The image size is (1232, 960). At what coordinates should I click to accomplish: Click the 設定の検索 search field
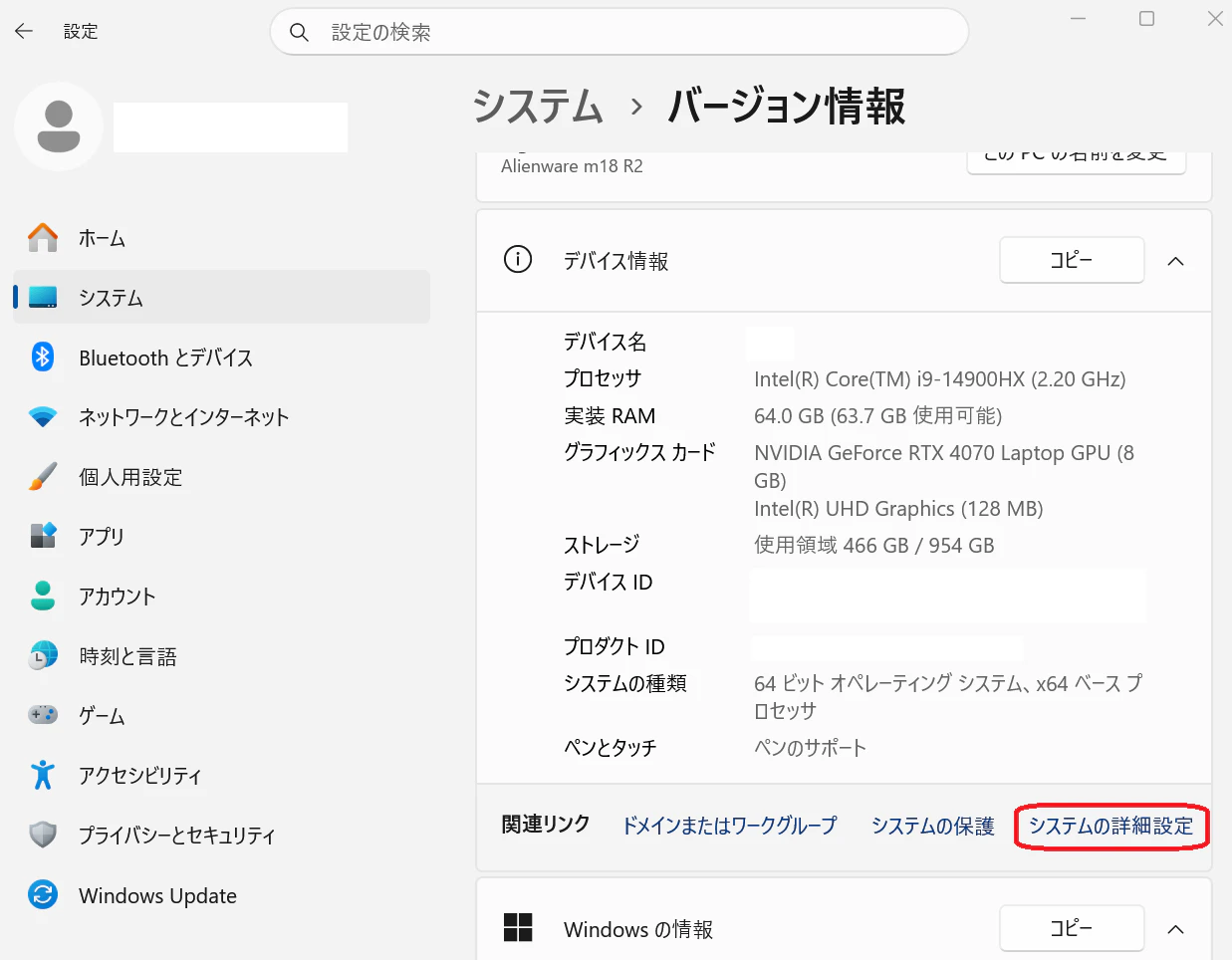(x=619, y=32)
